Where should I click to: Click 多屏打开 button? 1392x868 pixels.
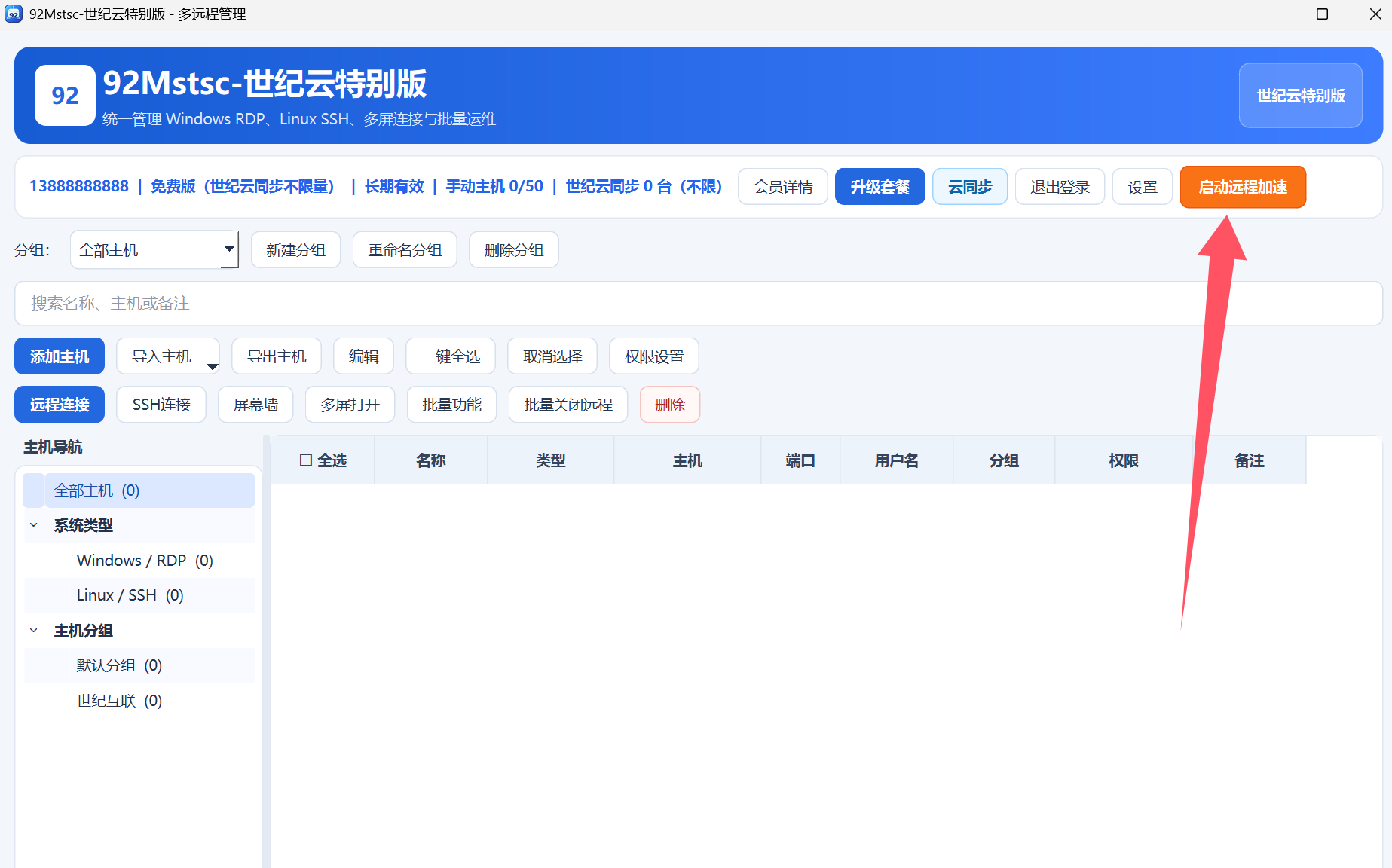pyautogui.click(x=350, y=405)
